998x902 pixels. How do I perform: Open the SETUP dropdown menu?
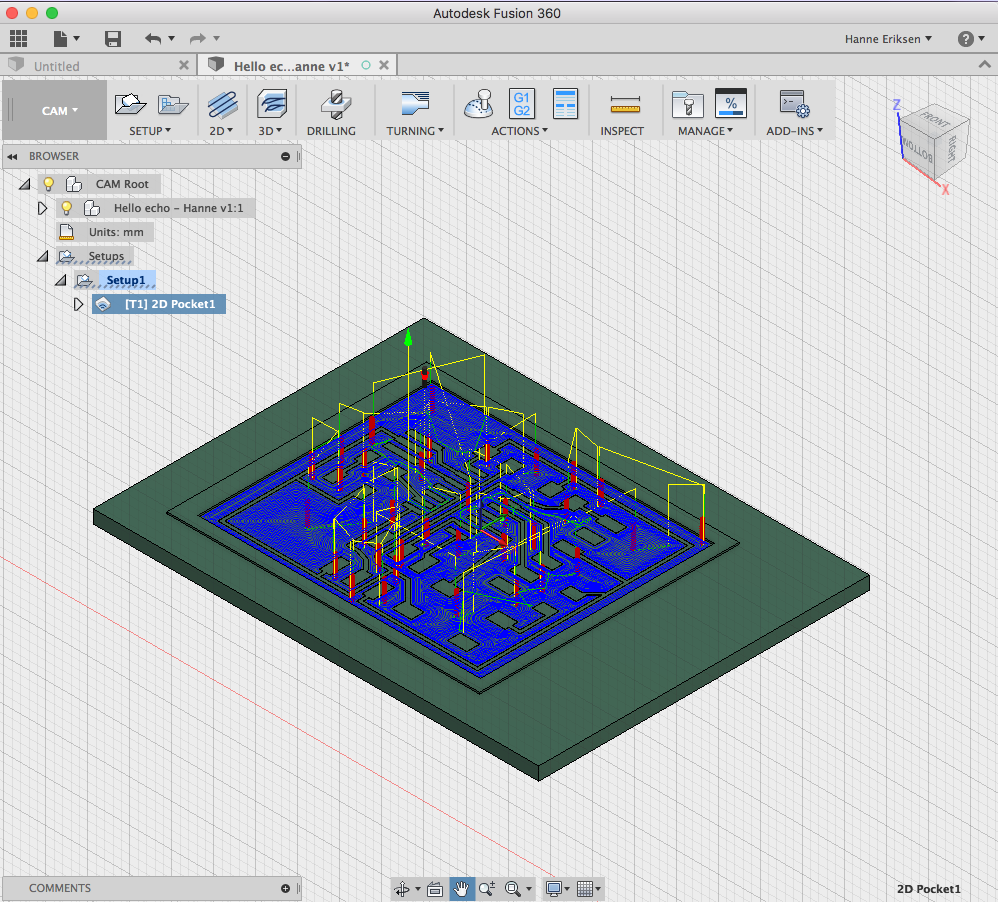click(150, 130)
